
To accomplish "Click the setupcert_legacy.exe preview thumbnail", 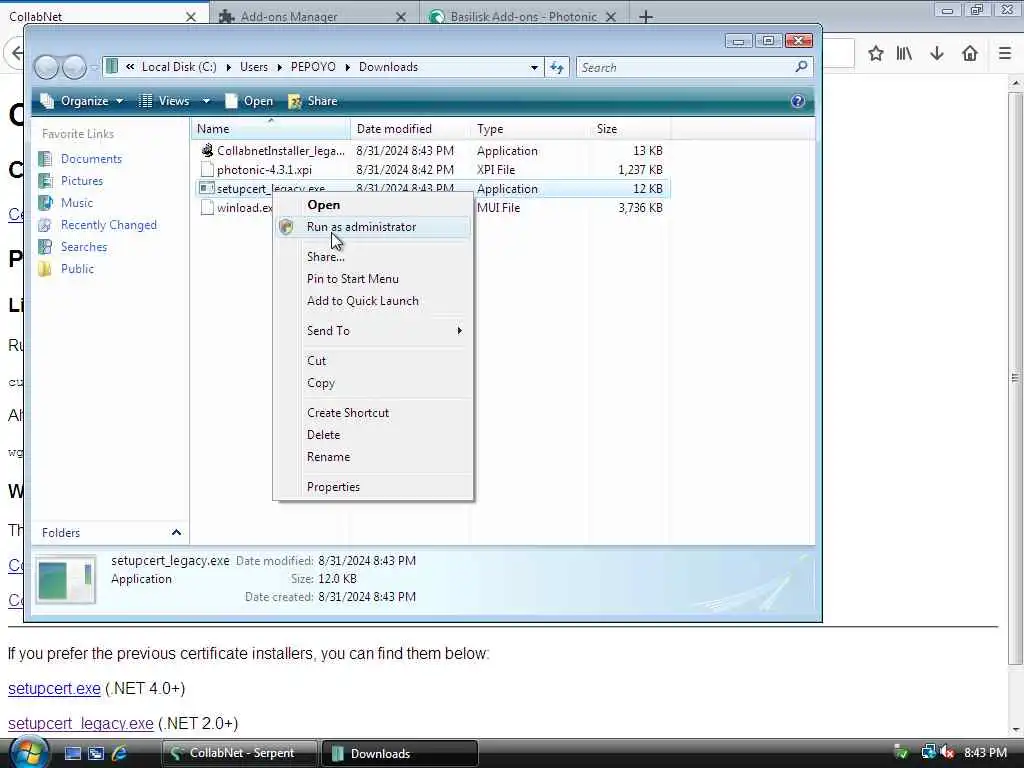I will pyautogui.click(x=66, y=579).
